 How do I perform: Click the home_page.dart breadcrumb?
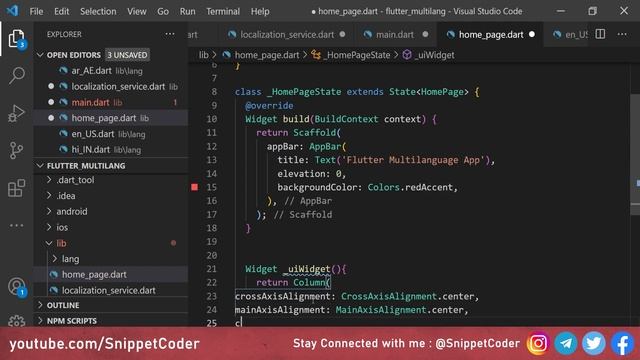[x=261, y=55]
